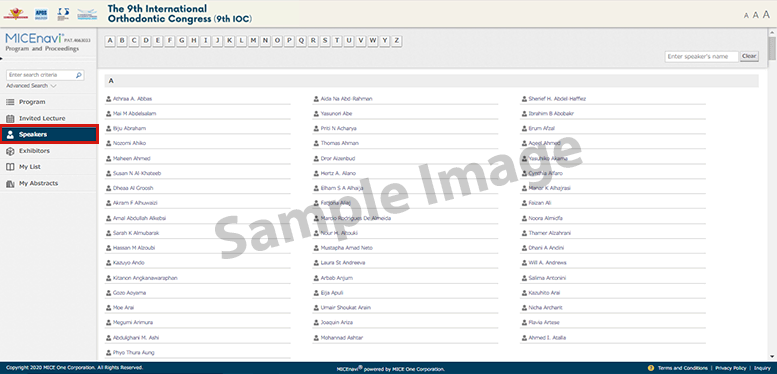Open the My List book icon
The height and width of the screenshot is (374, 777).
(10, 167)
